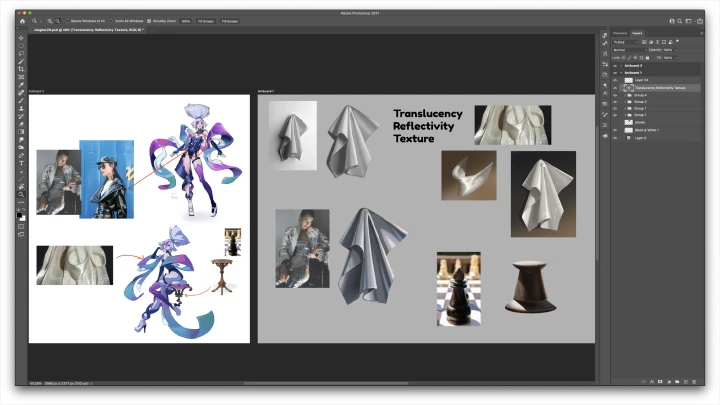720x405 pixels.
Task: Select chapter26.psd document tab
Action: coord(88,30)
